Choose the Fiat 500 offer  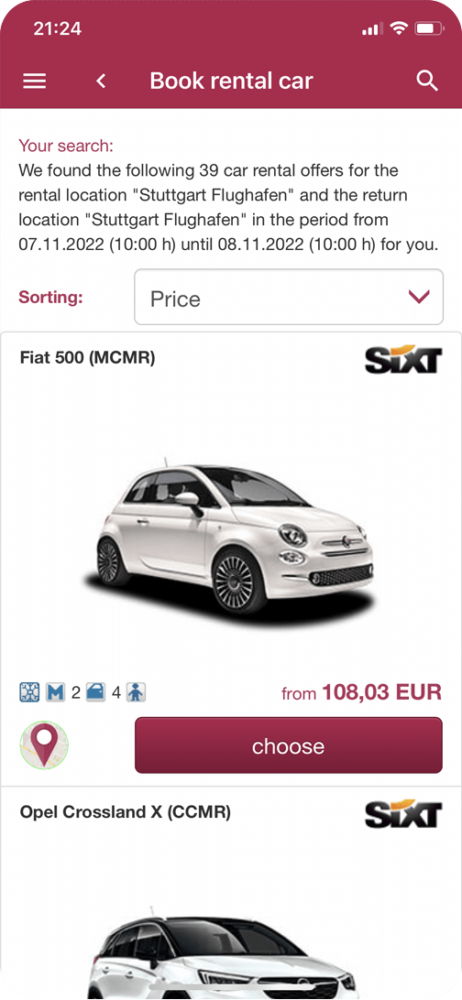[x=288, y=745]
